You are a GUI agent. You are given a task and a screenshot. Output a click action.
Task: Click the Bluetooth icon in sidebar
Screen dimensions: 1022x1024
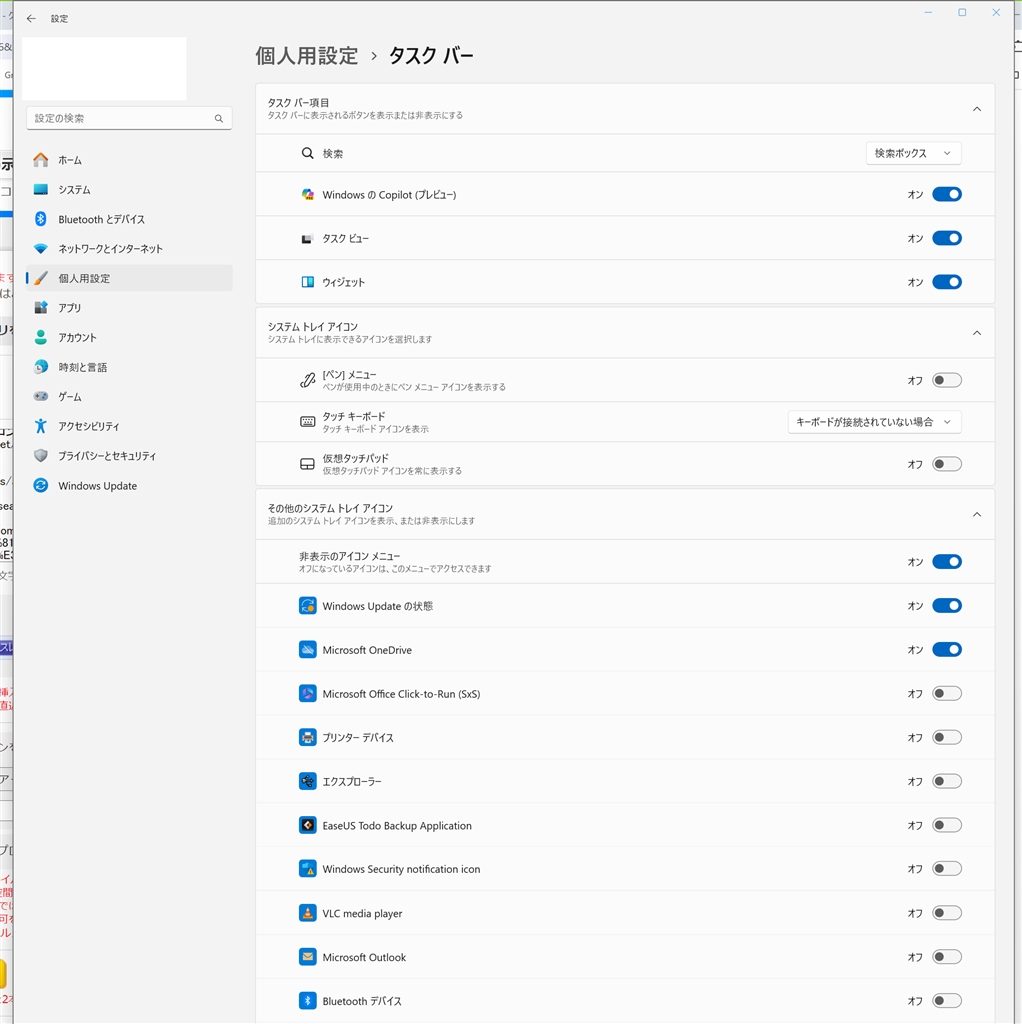[40, 219]
